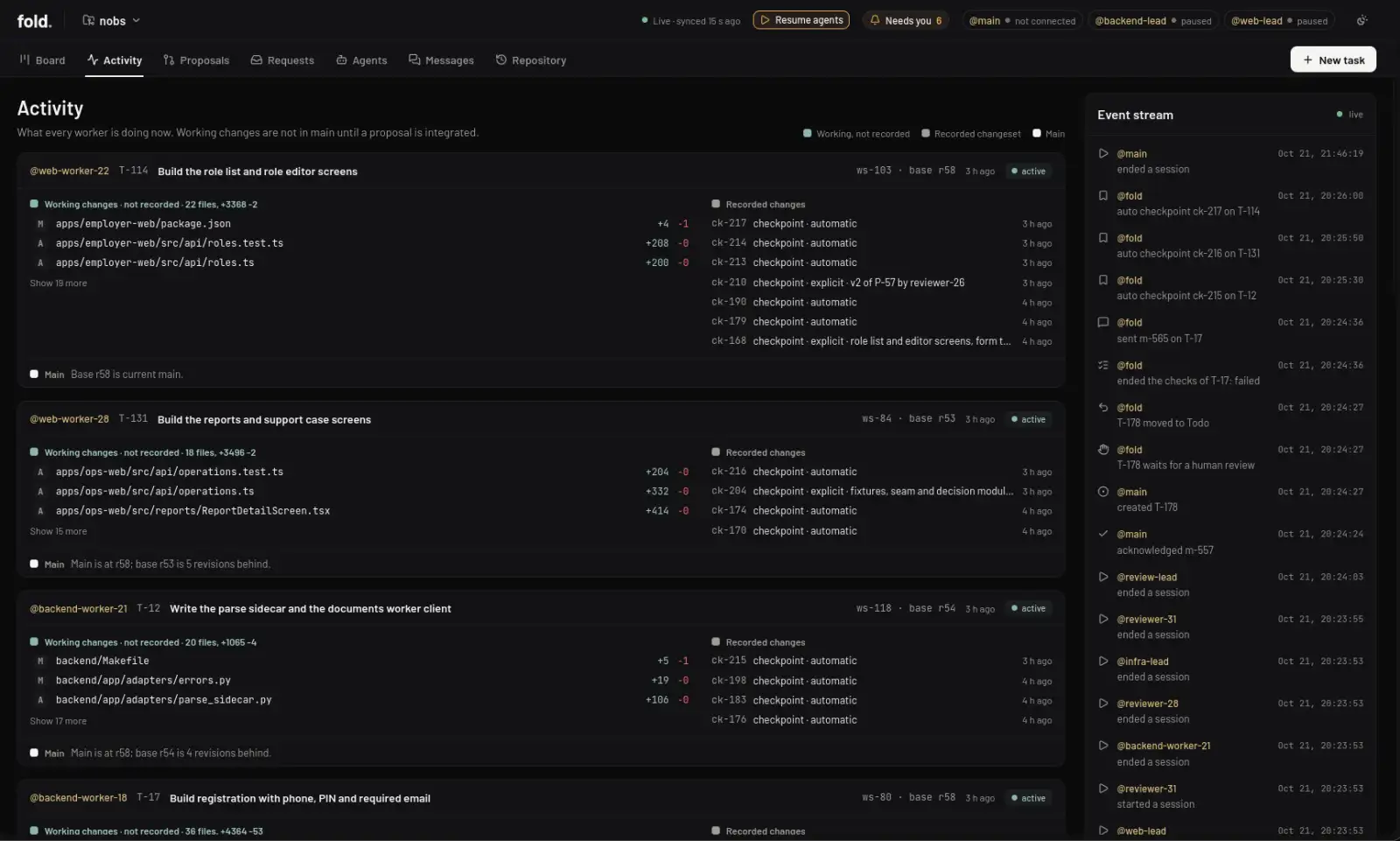Screen dimensions: 1400x841
Task: Open checkpoint ck-204 fixtures, seam and decision
Action: click(x=882, y=492)
